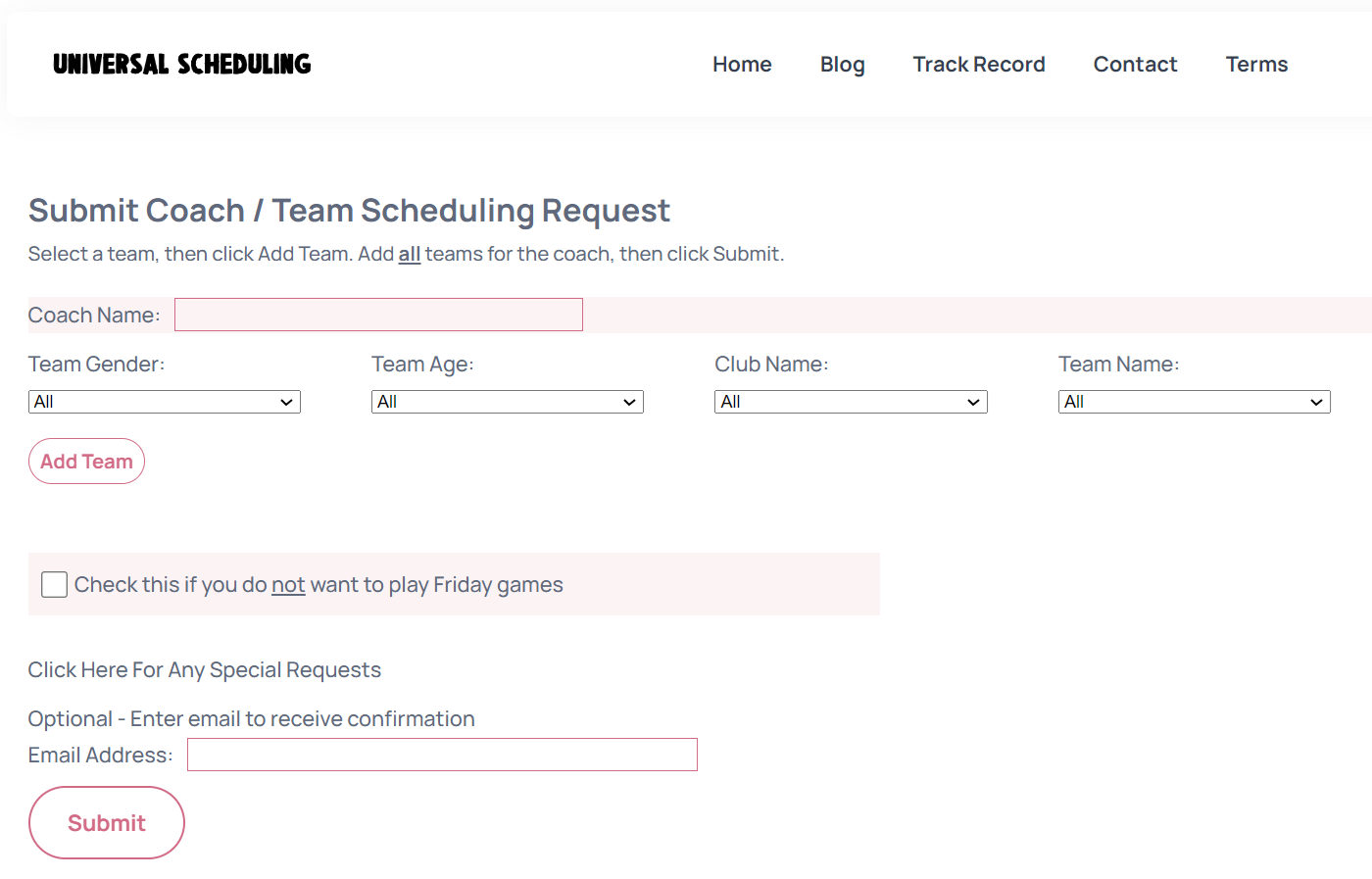The height and width of the screenshot is (879, 1372).
Task: Navigate to the Track Record page
Action: click(978, 64)
